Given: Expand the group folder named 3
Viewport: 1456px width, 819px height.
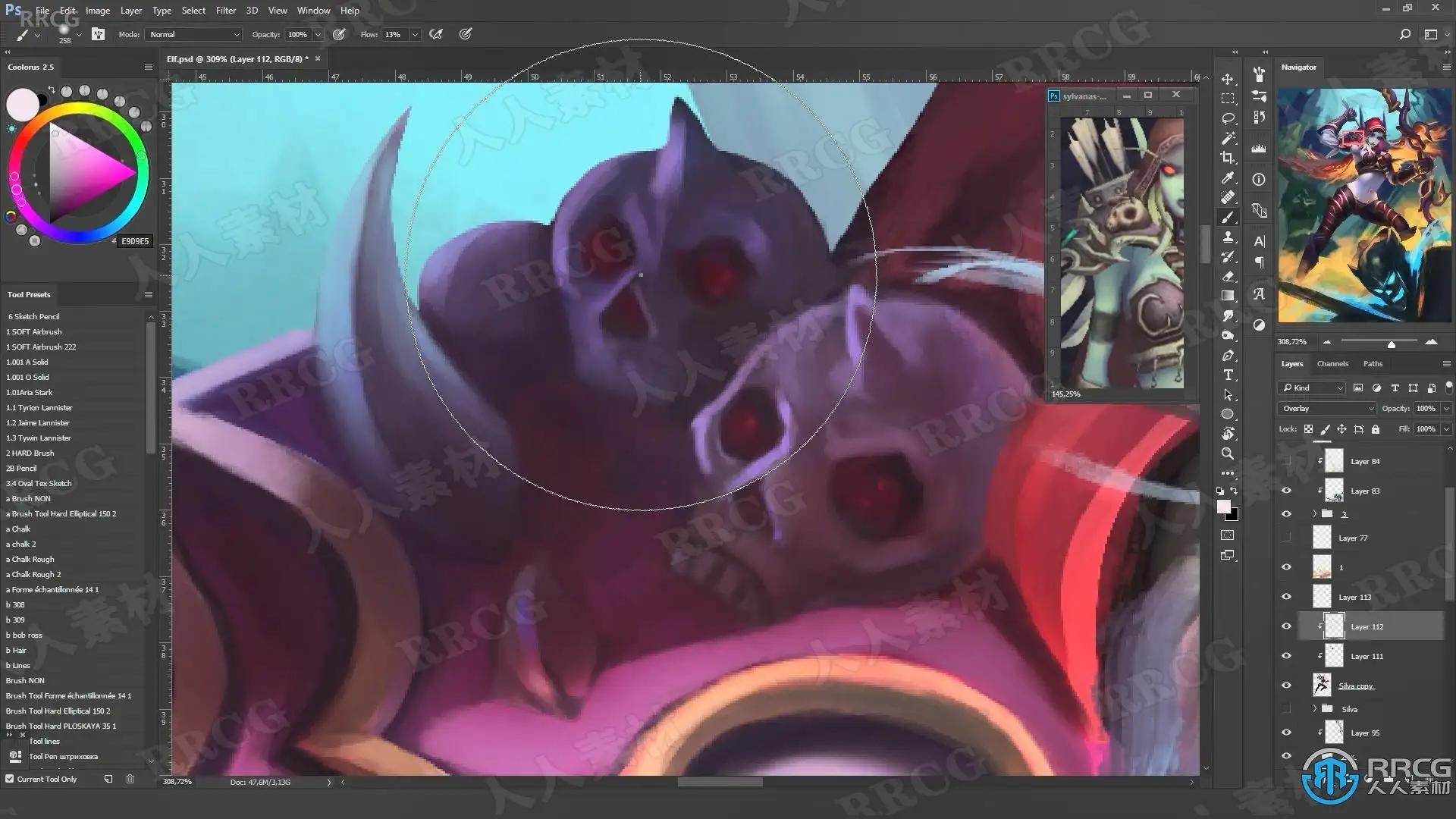Looking at the screenshot, I should [x=1315, y=514].
